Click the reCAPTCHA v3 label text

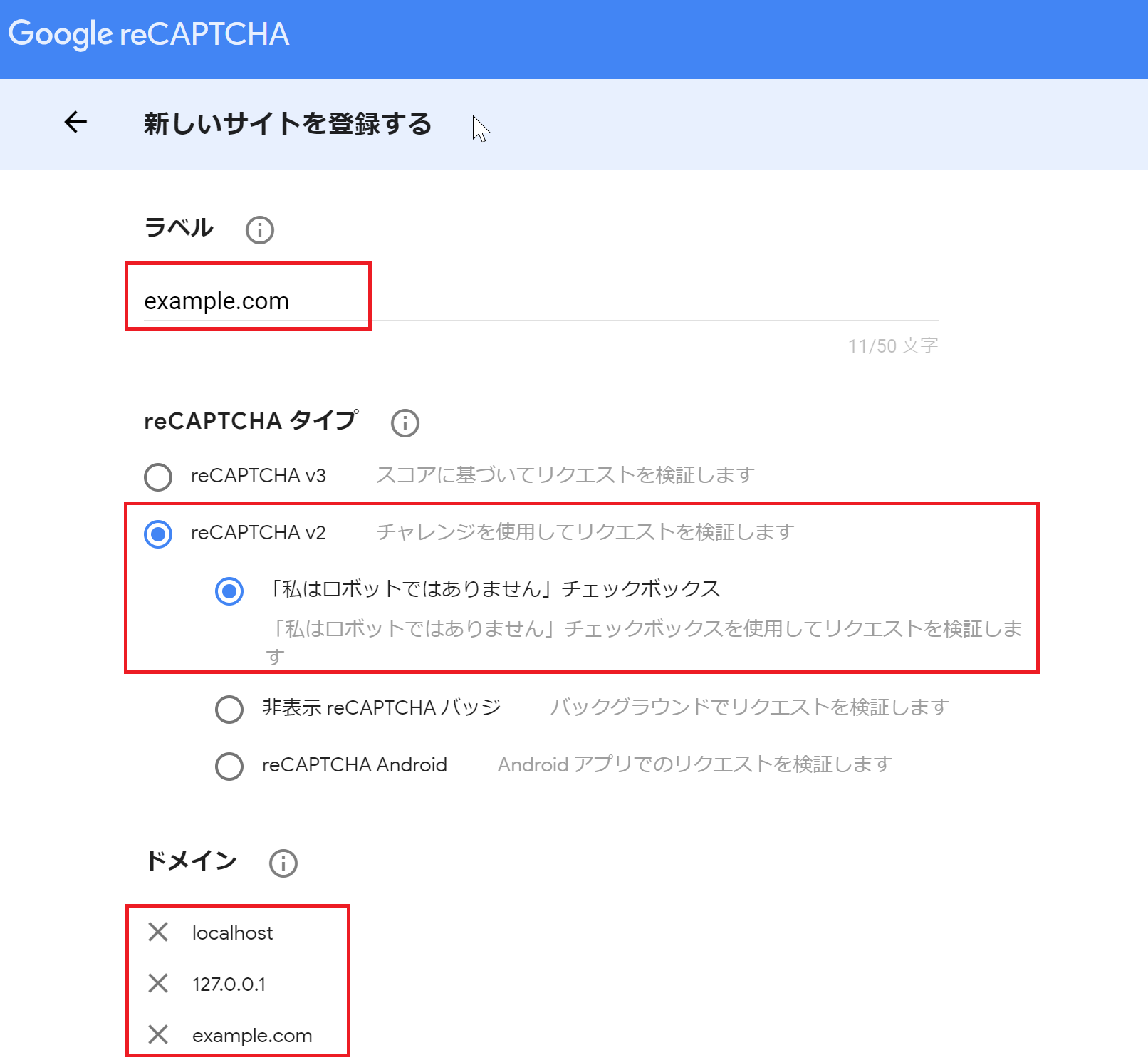[x=258, y=476]
